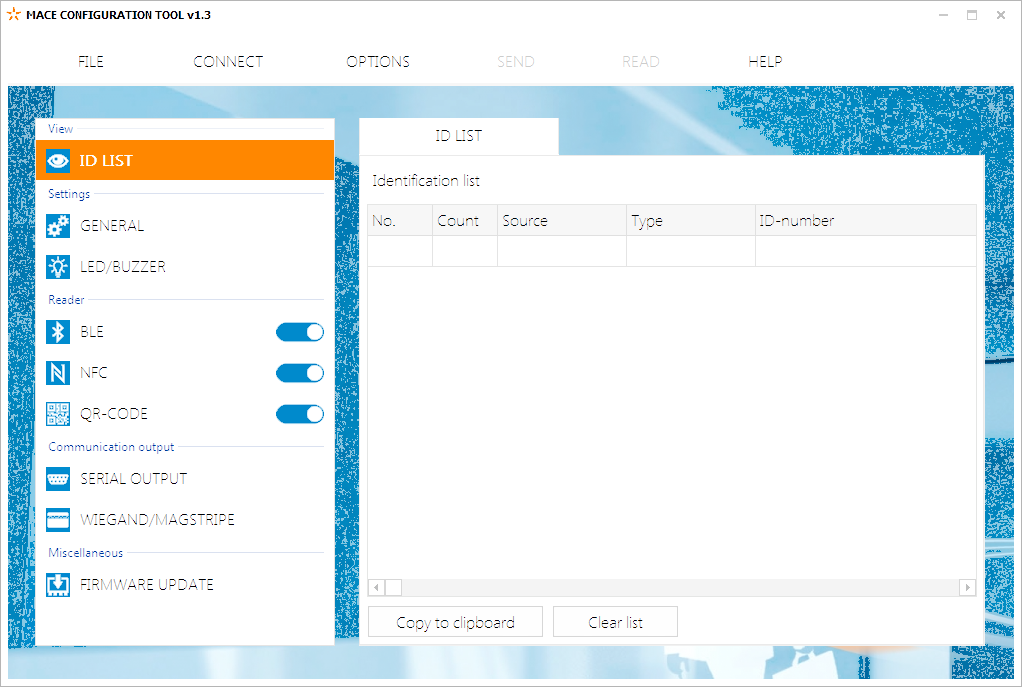The image size is (1022, 687).
Task: Click the QR-CODE icon
Action: (x=57, y=414)
